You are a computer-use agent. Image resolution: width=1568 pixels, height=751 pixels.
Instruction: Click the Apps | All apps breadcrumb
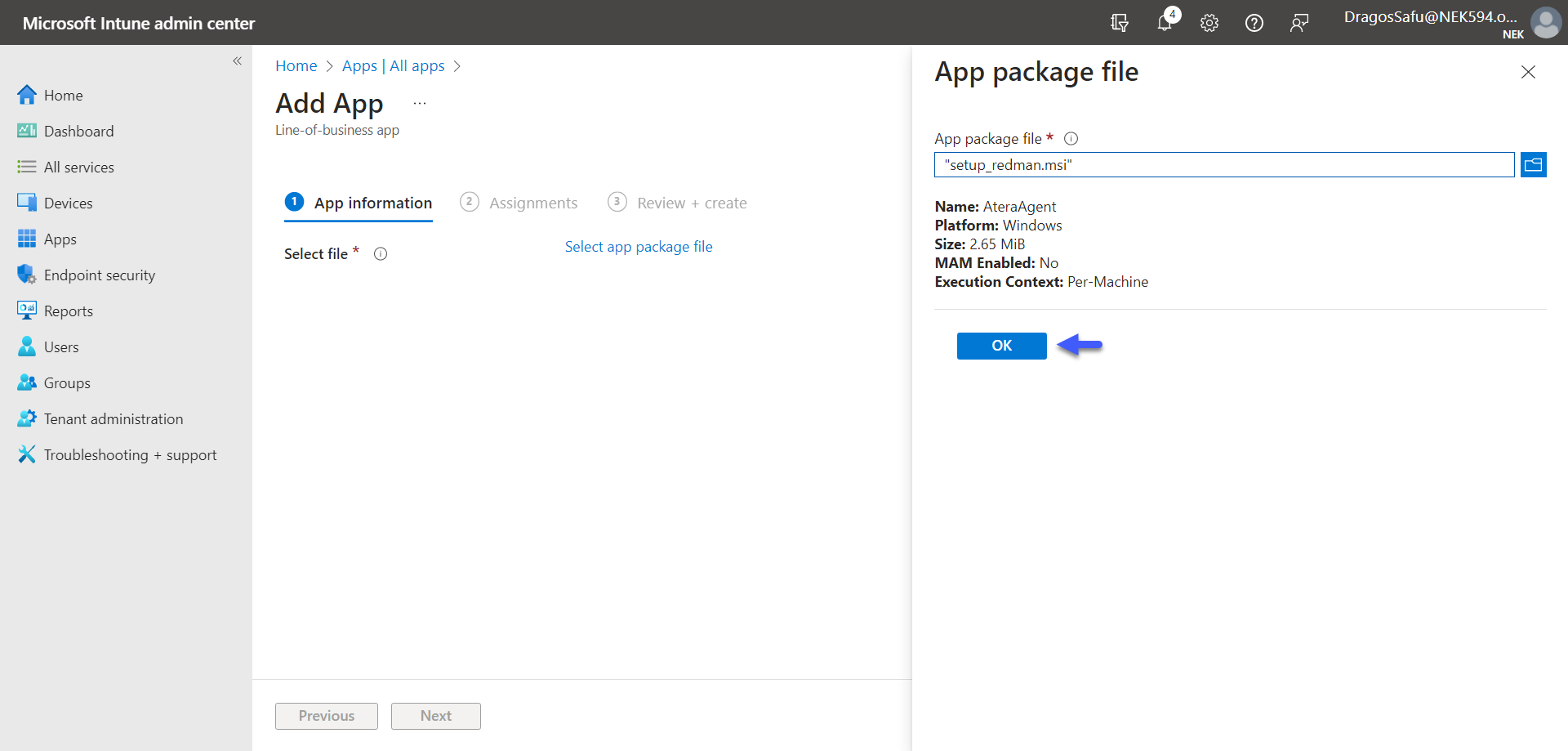point(393,66)
